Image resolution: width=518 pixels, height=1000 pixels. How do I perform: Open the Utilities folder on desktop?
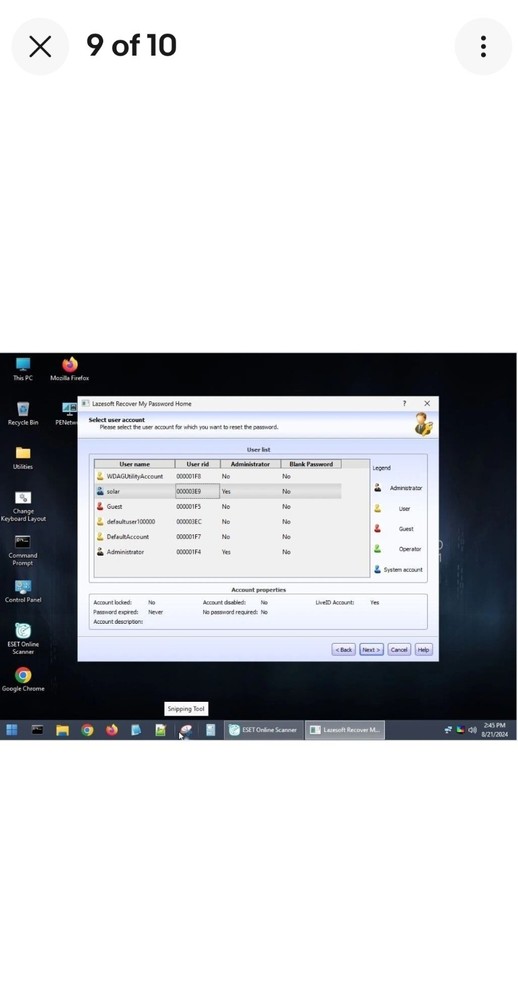tap(23, 457)
